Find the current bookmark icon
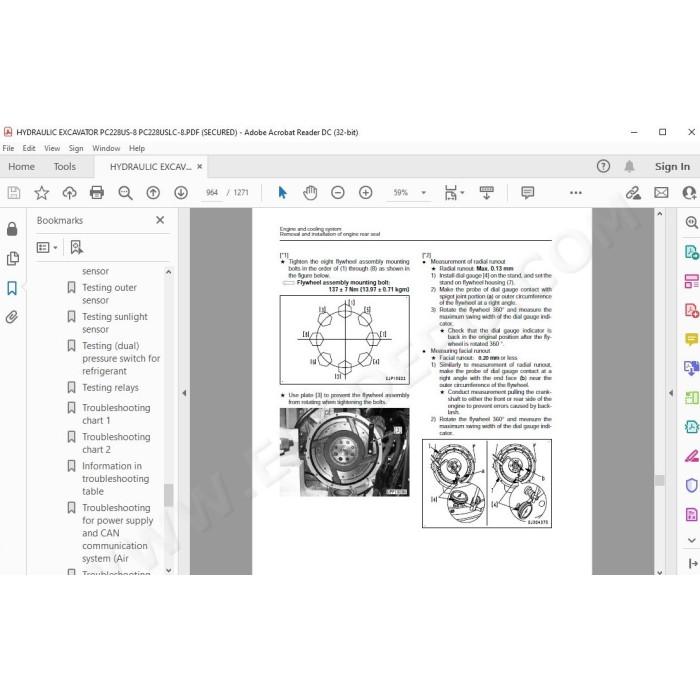 [x=76, y=247]
